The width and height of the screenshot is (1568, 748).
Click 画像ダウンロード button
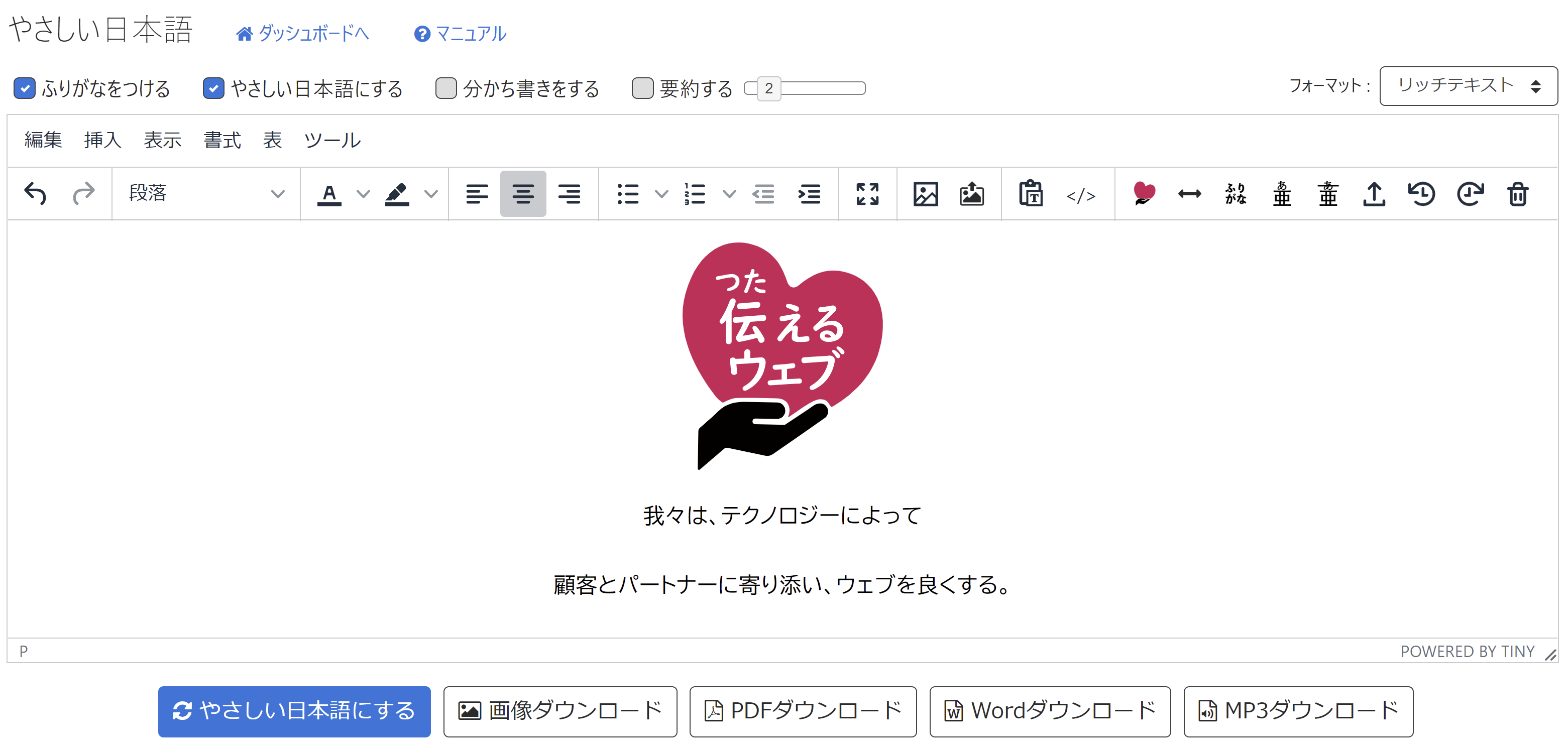[x=560, y=711]
